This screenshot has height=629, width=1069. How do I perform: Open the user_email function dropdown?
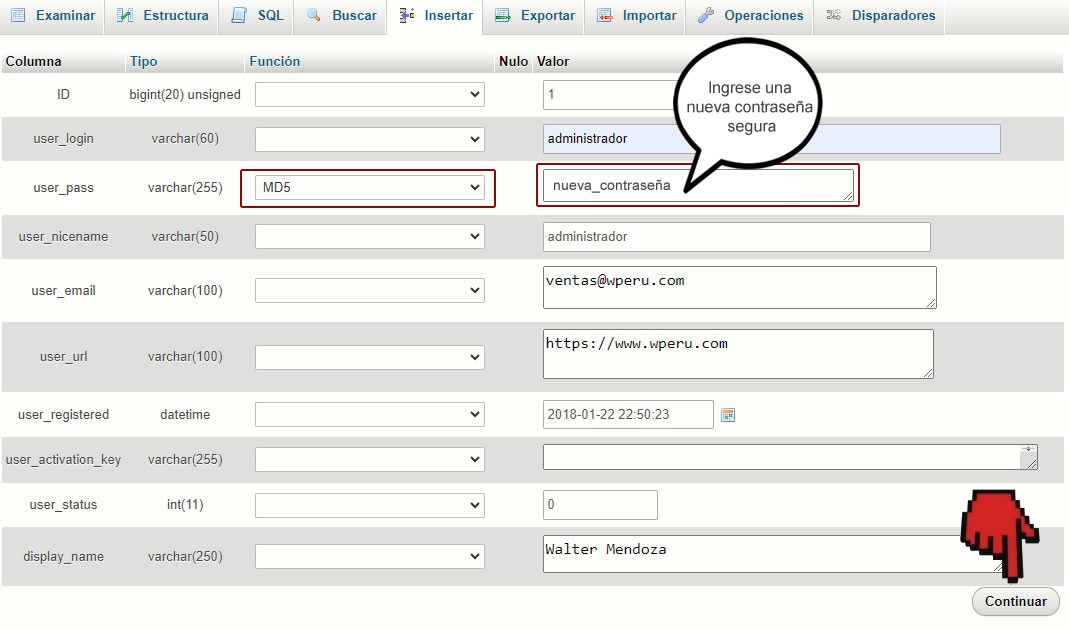369,291
